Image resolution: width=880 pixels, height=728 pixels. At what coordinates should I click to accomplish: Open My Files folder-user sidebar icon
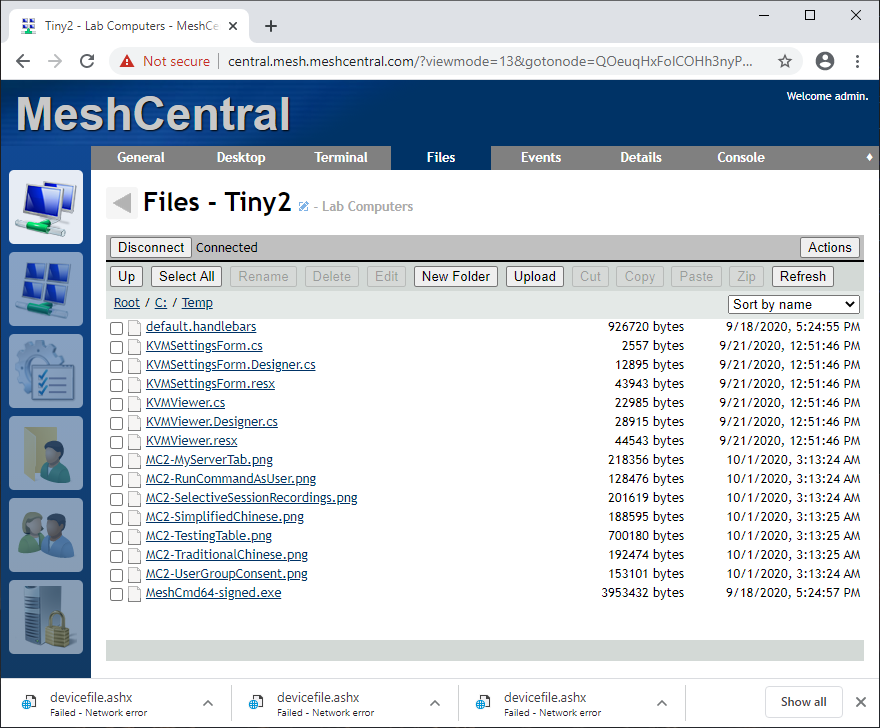coord(46,453)
